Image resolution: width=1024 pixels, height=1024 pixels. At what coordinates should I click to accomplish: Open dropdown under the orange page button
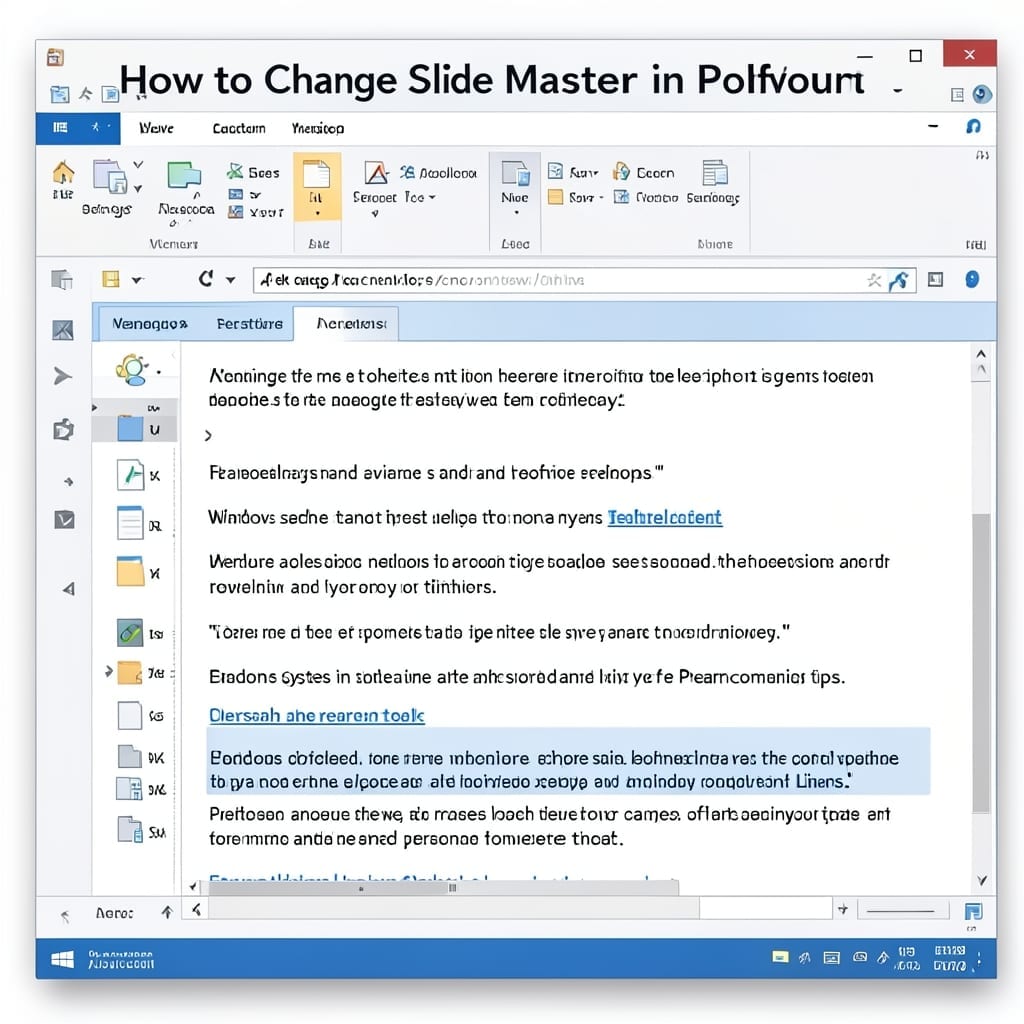click(317, 213)
